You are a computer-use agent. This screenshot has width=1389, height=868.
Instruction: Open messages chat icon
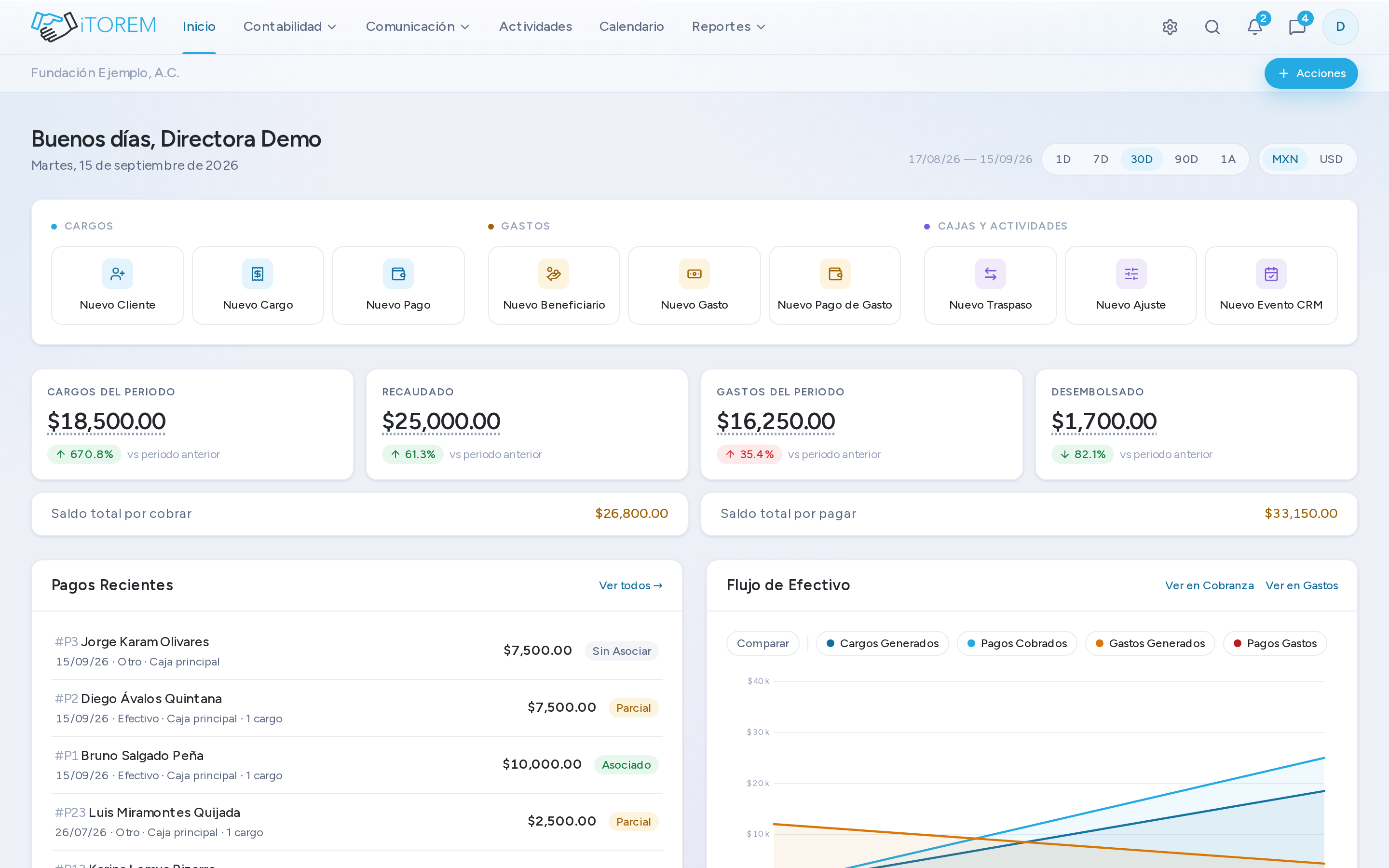[x=1297, y=27]
